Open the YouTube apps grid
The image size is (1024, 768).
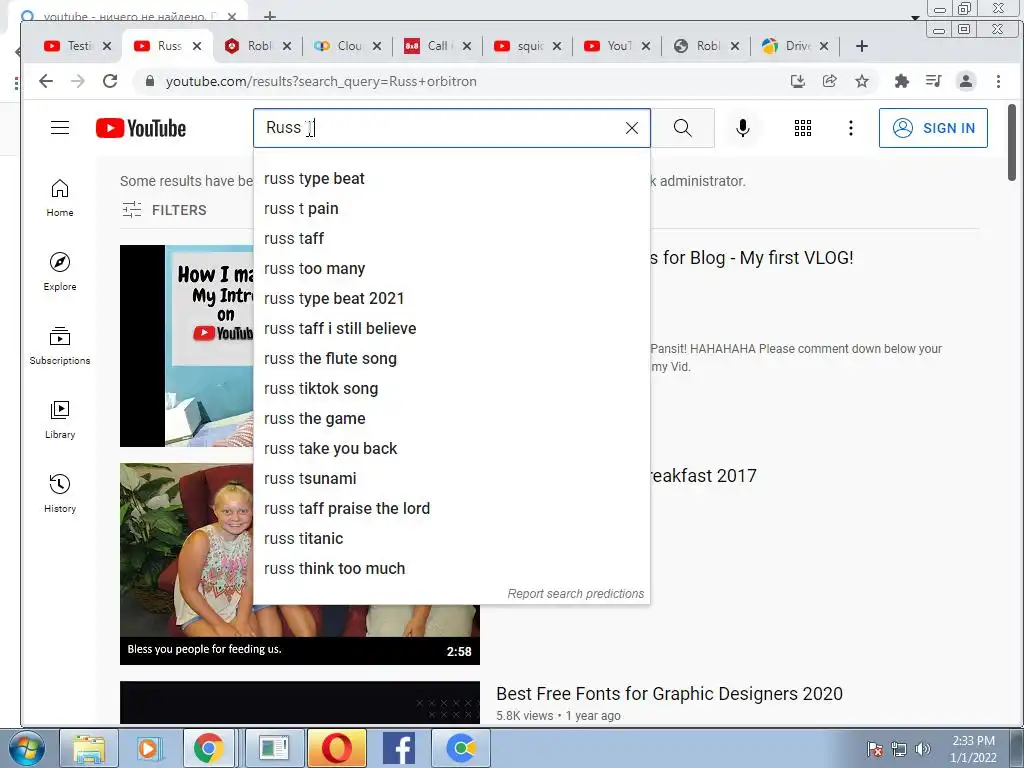point(803,128)
